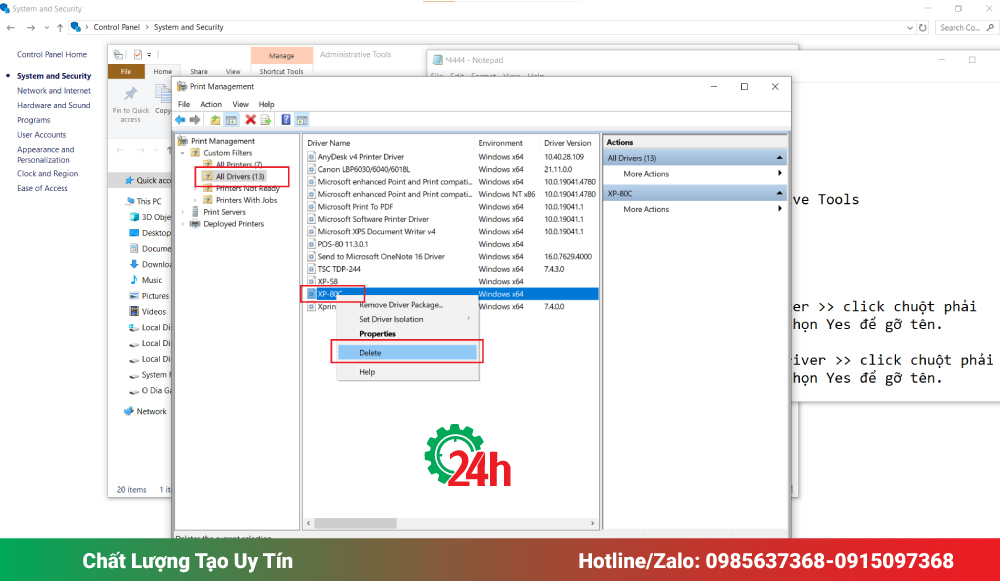Select All Drivers (13) in the tree
The height and width of the screenshot is (581, 1000).
[240, 177]
